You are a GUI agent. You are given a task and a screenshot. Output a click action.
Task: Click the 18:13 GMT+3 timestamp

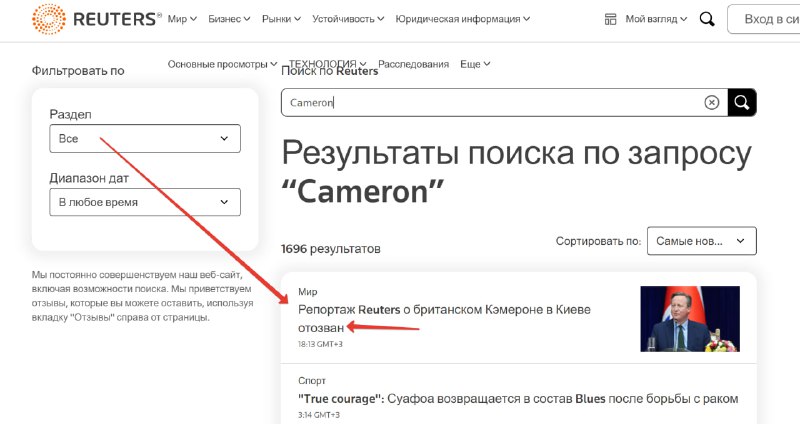pyautogui.click(x=320, y=344)
